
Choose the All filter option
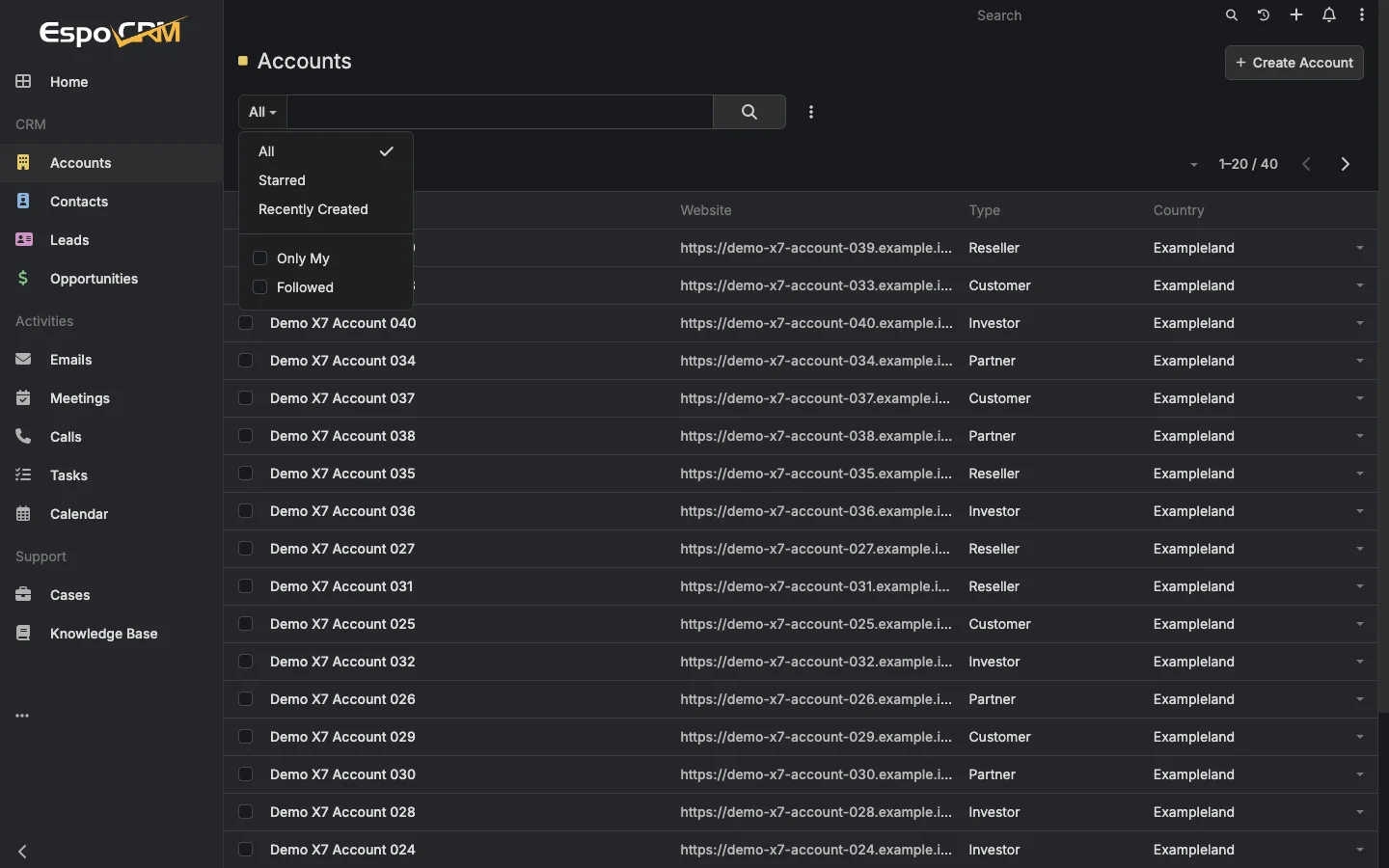[x=326, y=151]
